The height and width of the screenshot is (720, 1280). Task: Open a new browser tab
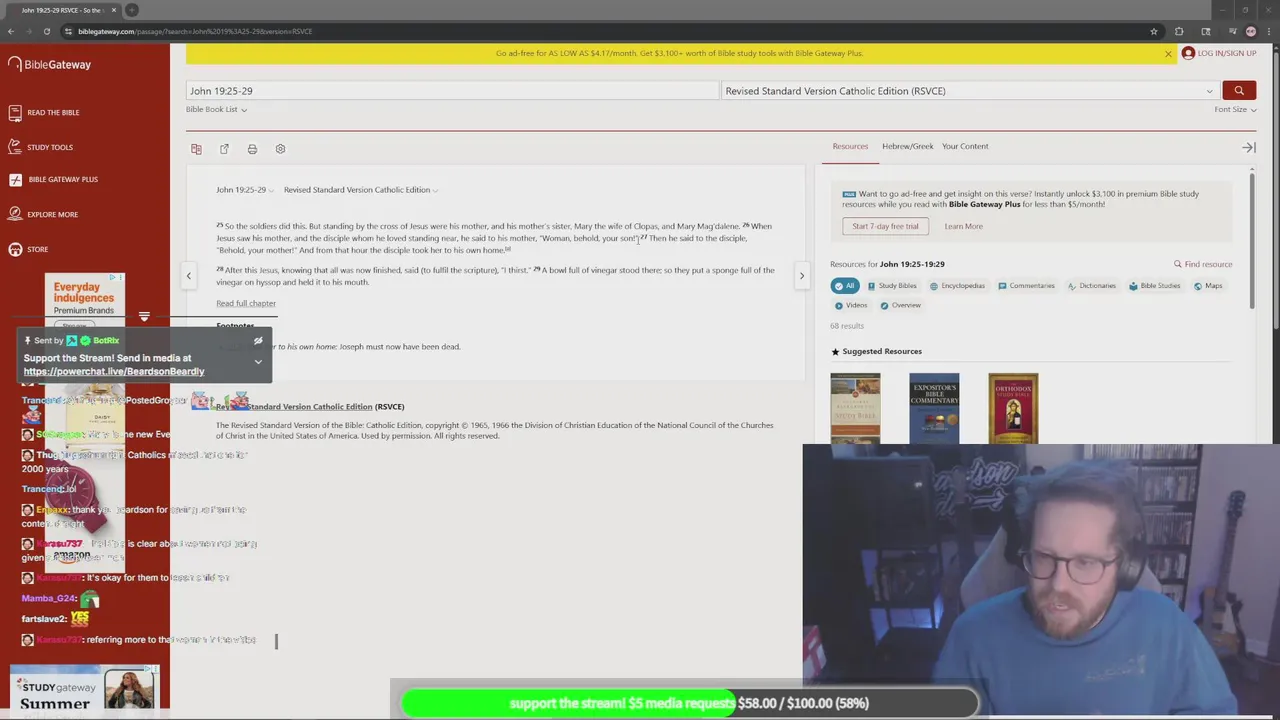click(131, 10)
